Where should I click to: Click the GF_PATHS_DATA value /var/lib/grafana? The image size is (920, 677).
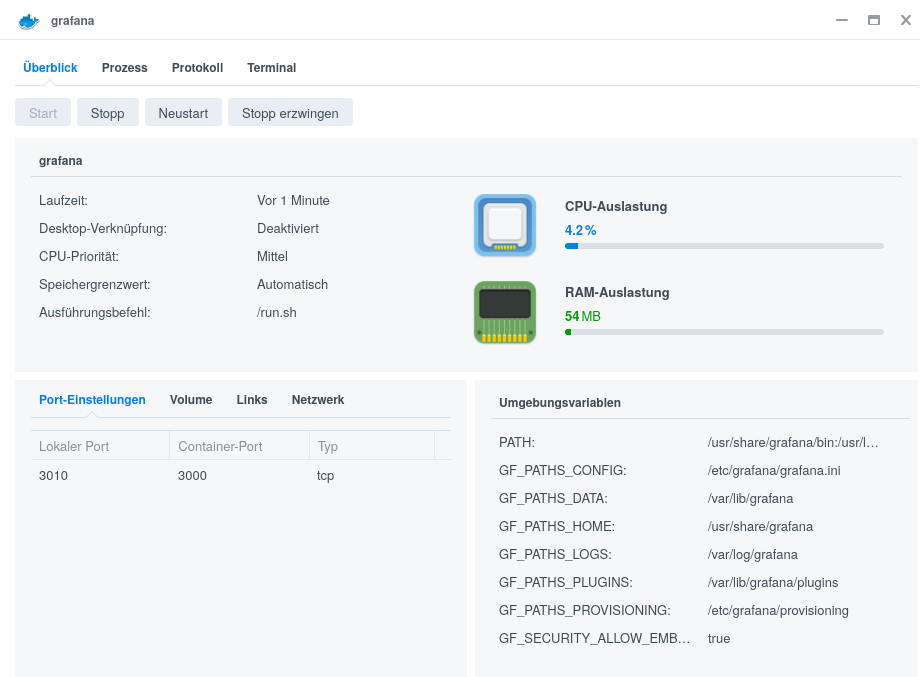click(750, 499)
